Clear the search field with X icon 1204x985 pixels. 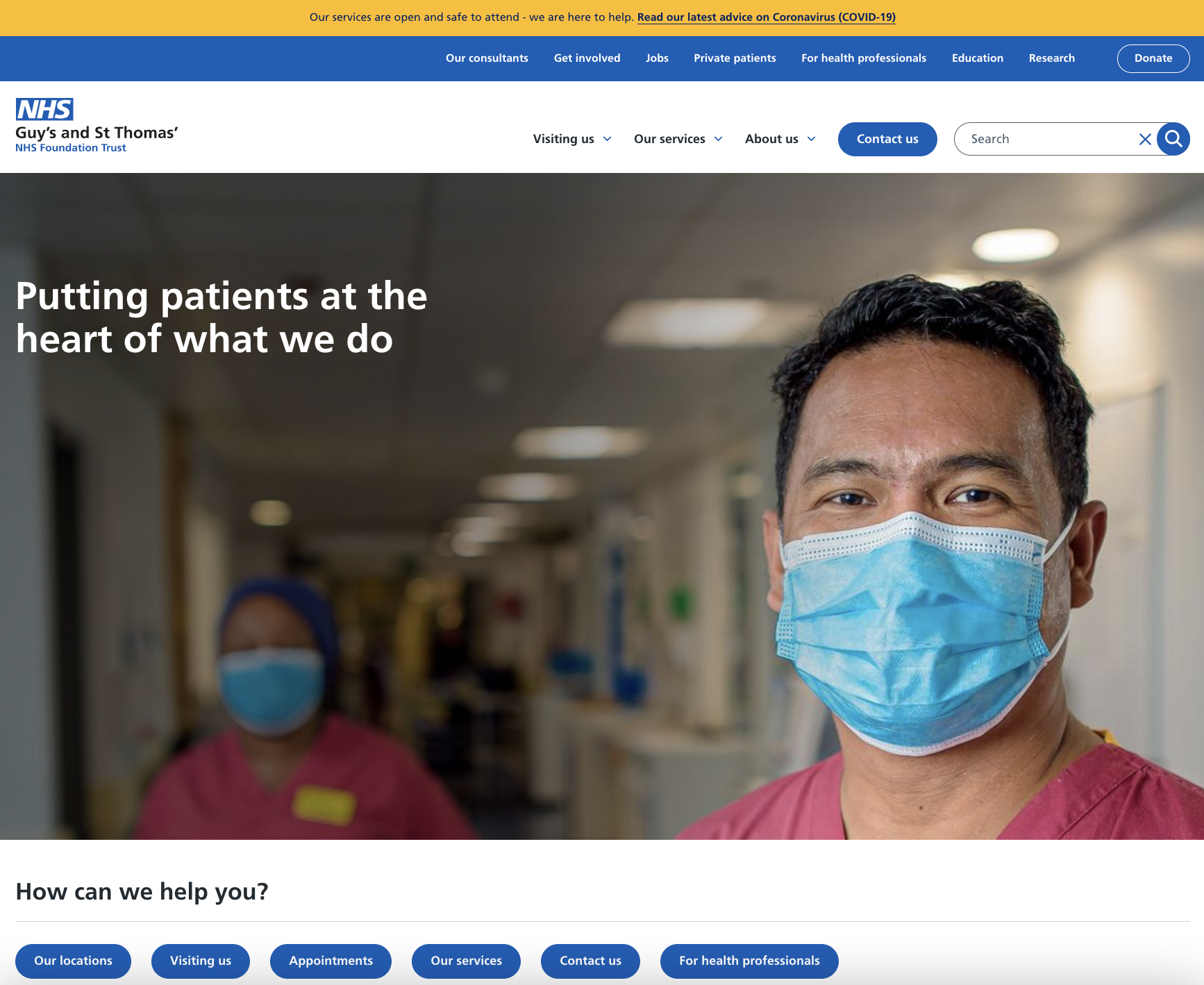click(x=1145, y=139)
